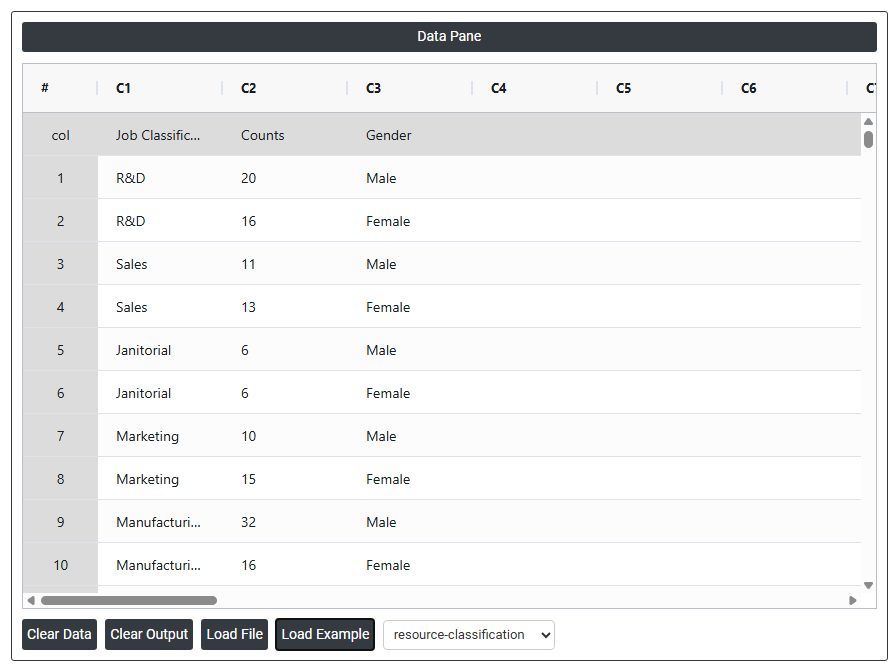895x670 pixels.
Task: Select row number 5 header
Action: coord(60,350)
